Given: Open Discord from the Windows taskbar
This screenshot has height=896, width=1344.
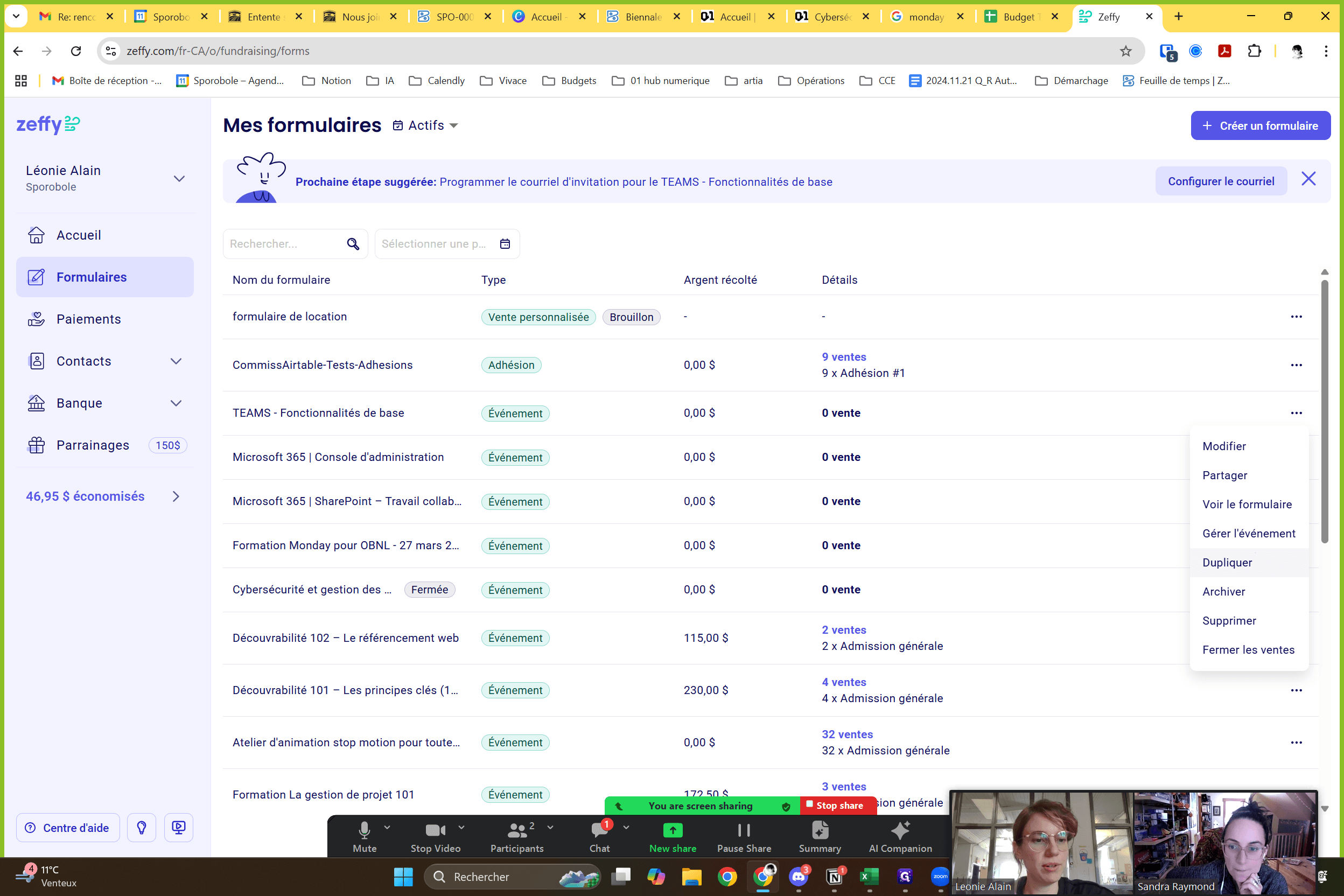Looking at the screenshot, I should click(x=799, y=876).
